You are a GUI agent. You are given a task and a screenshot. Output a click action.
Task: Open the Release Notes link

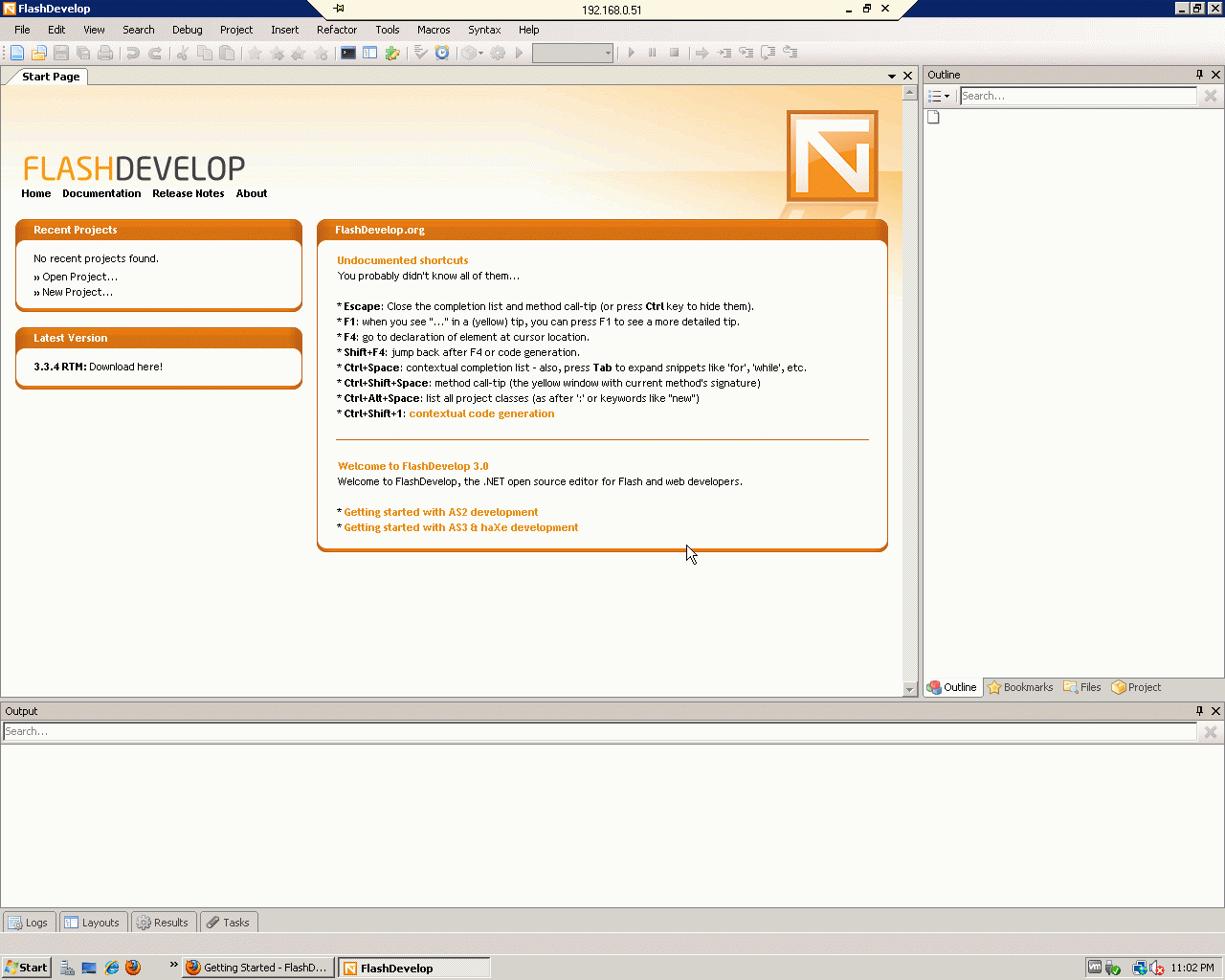[188, 193]
